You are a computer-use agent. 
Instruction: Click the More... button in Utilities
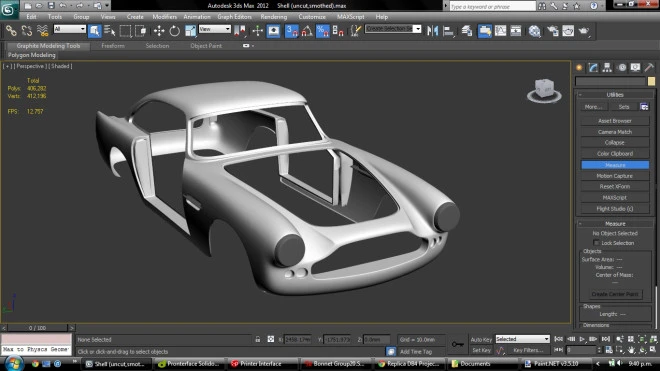pos(593,107)
